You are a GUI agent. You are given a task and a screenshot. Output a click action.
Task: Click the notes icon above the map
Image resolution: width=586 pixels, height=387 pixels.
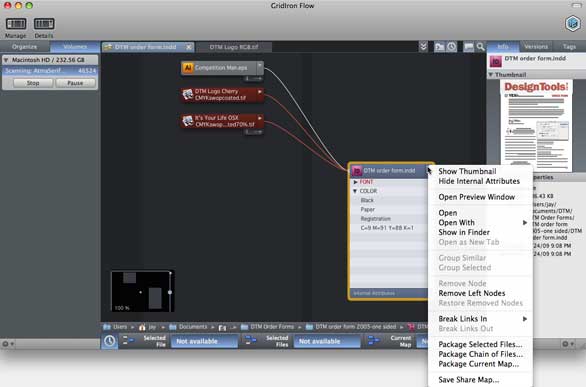pyautogui.click(x=468, y=47)
